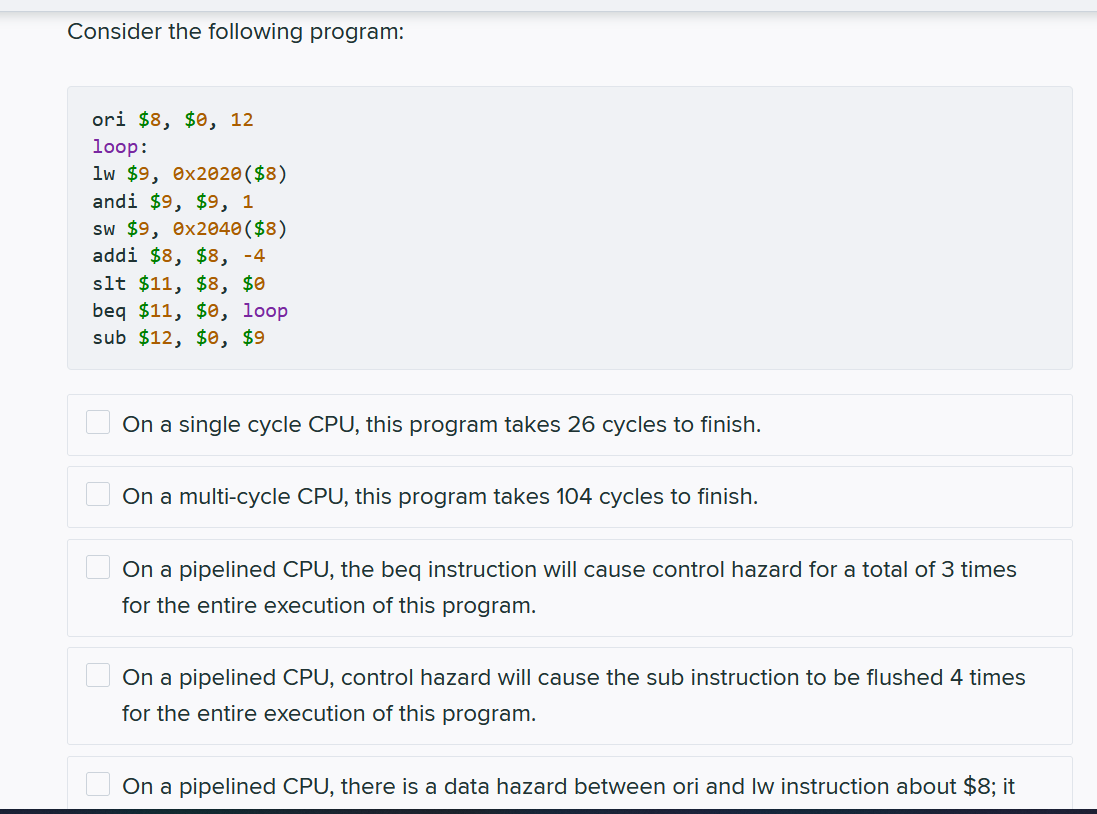
Task: Select the partially visible data hazard statement
Action: pyautogui.click(x=567, y=786)
